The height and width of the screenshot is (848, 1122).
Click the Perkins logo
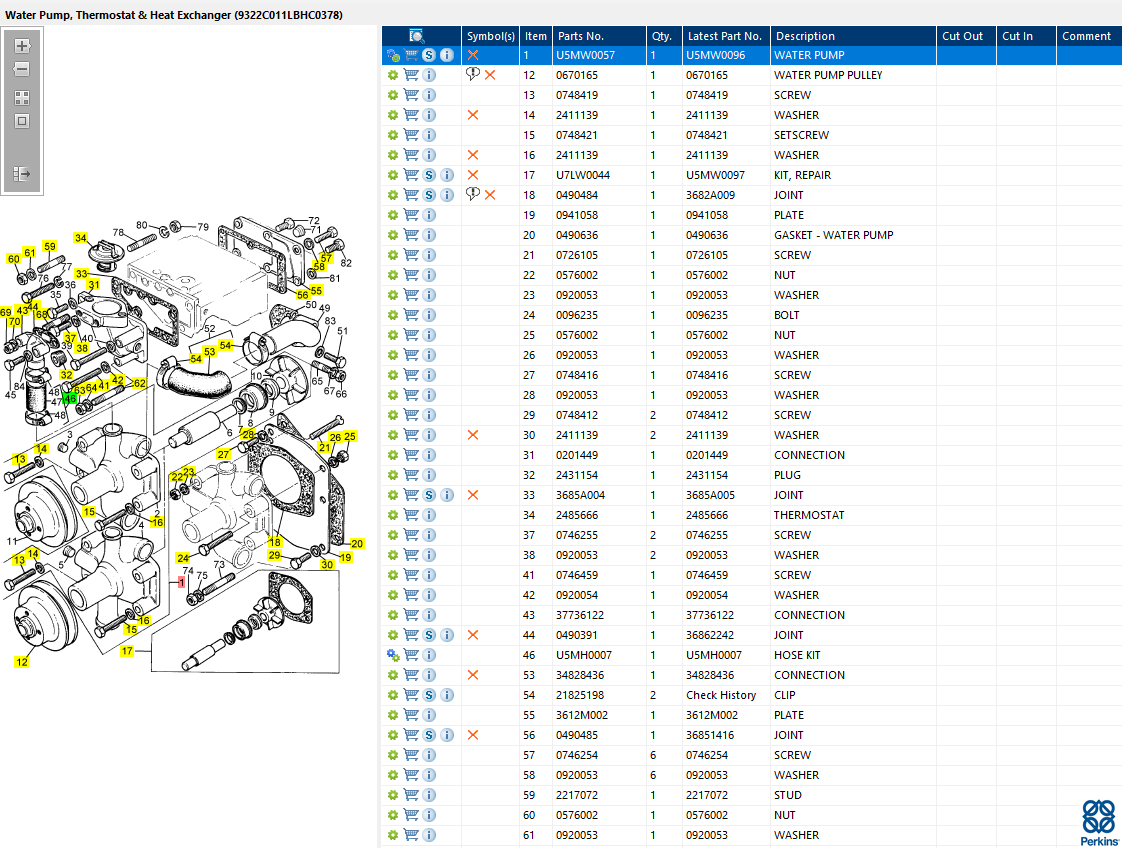(x=1099, y=823)
